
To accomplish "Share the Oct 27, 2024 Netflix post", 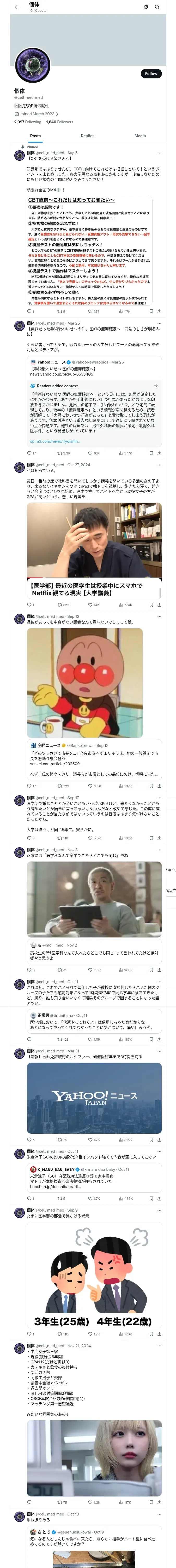I will pyautogui.click(x=159, y=604).
